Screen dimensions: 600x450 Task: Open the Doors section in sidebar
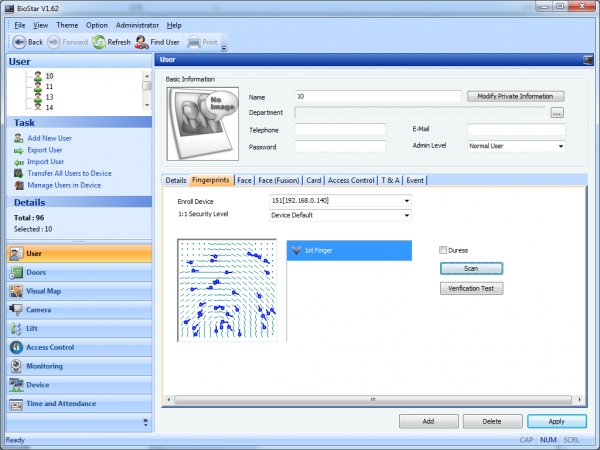35,272
